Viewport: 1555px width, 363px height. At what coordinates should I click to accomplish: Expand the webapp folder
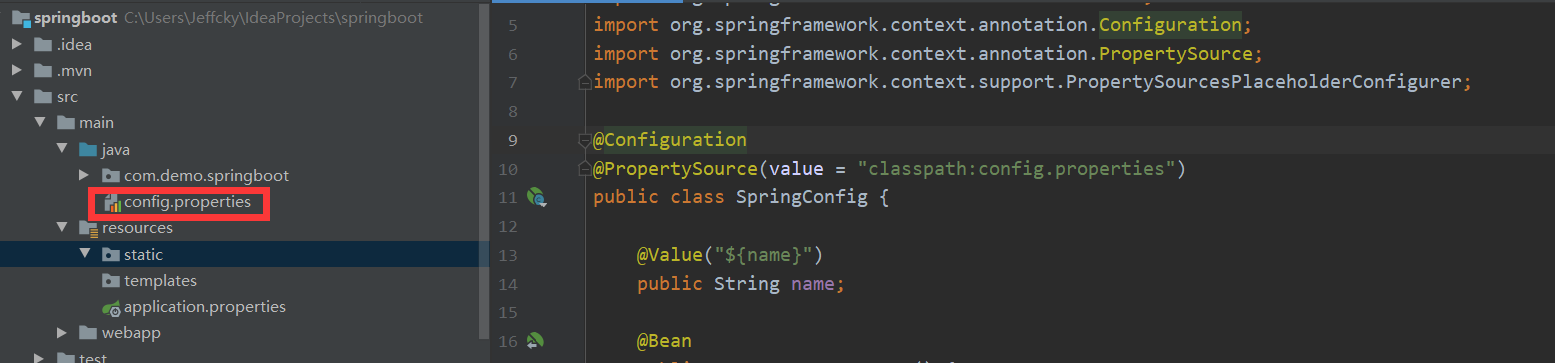click(62, 333)
